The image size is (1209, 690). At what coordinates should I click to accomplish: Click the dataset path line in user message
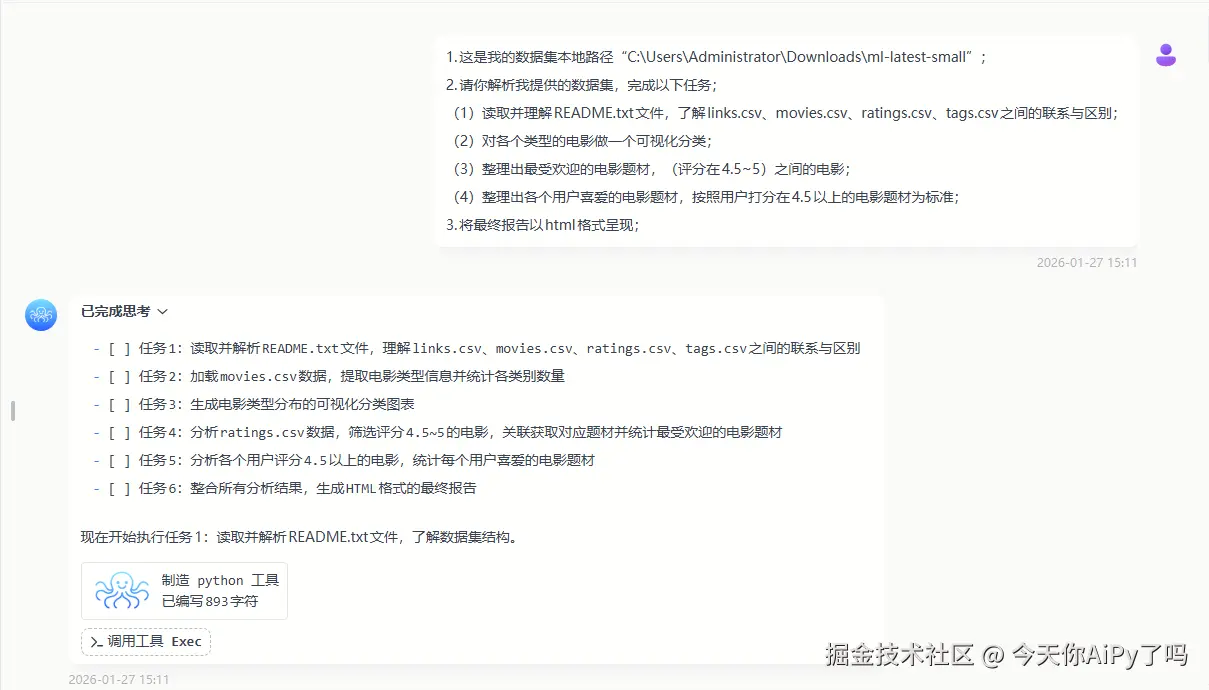(x=716, y=57)
